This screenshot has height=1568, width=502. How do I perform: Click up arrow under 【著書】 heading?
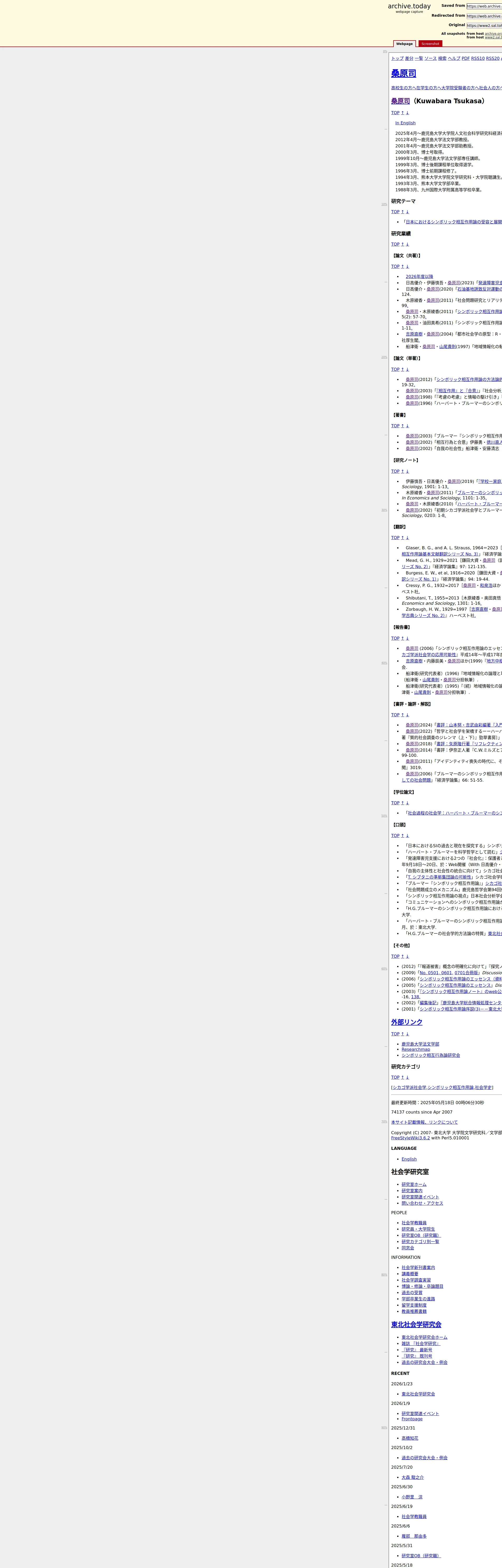[402, 426]
